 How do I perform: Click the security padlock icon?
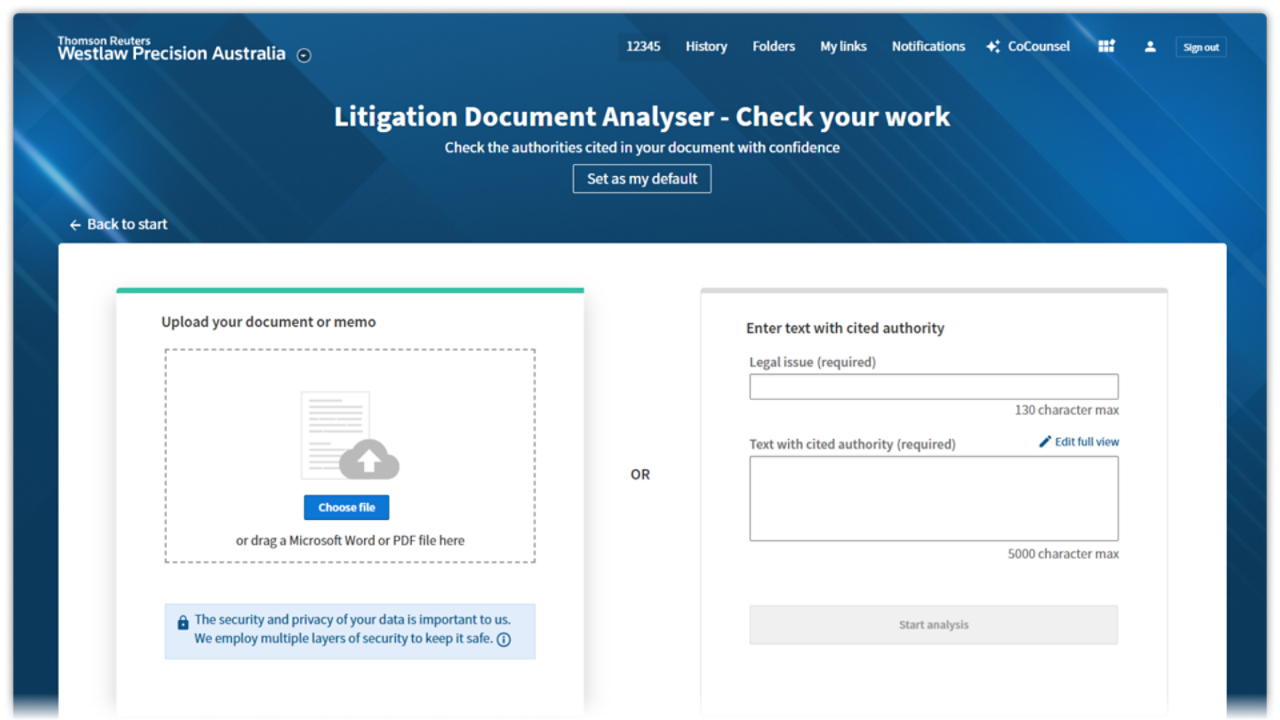183,622
